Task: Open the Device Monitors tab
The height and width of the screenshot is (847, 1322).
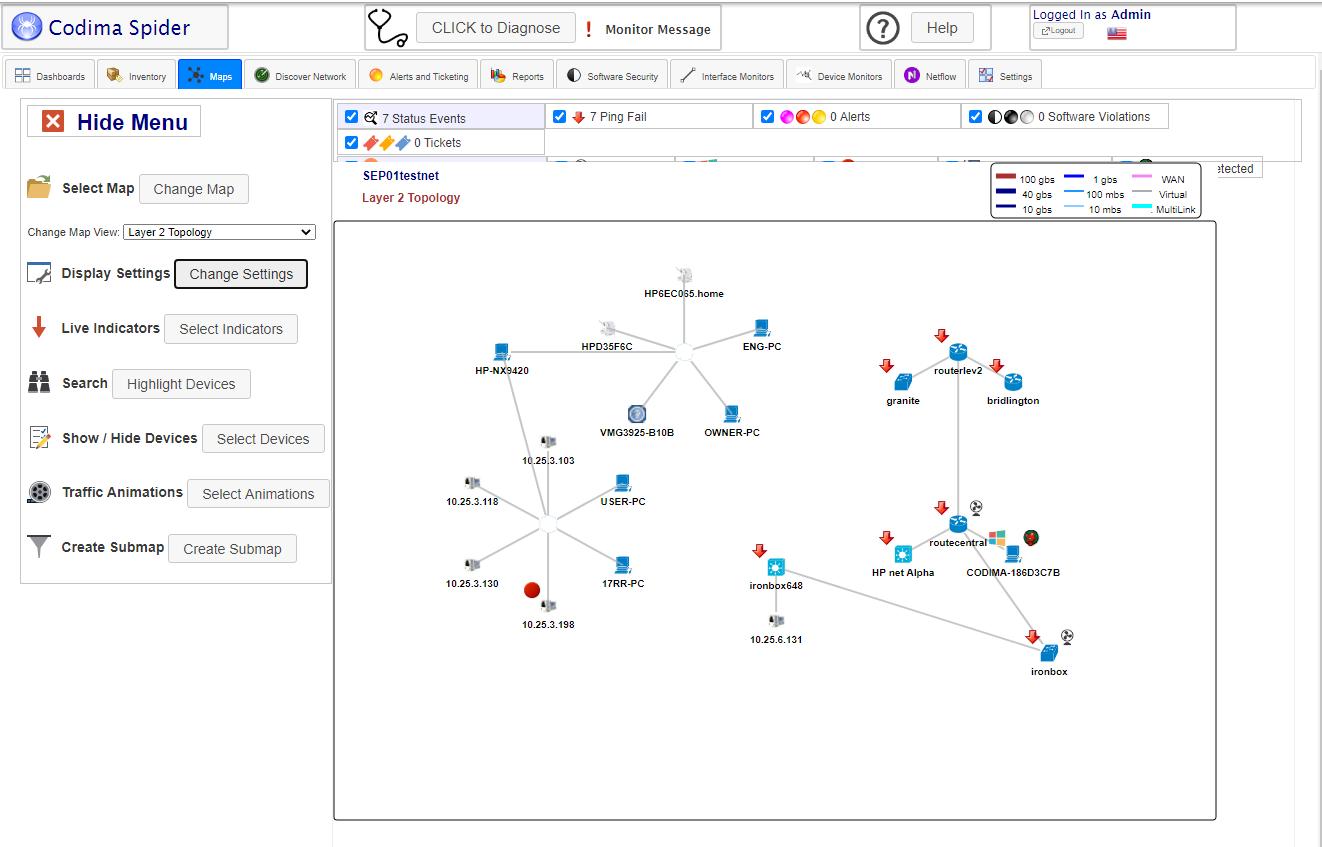Action: 840,76
